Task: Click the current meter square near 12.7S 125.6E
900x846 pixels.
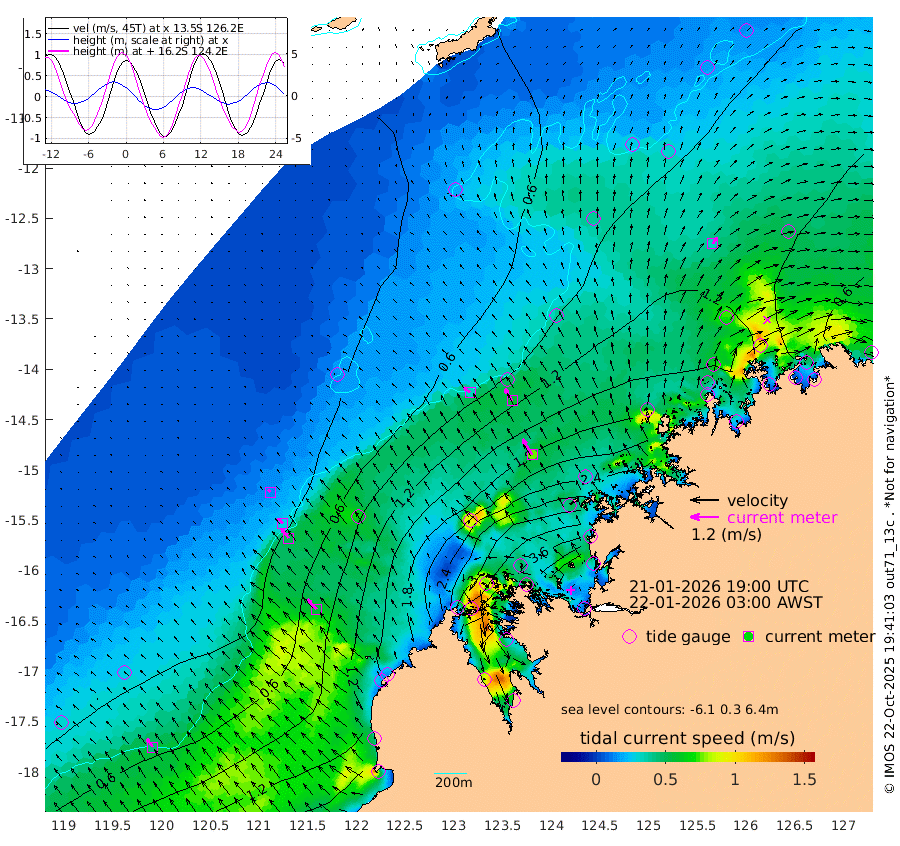Action: pyautogui.click(x=712, y=243)
